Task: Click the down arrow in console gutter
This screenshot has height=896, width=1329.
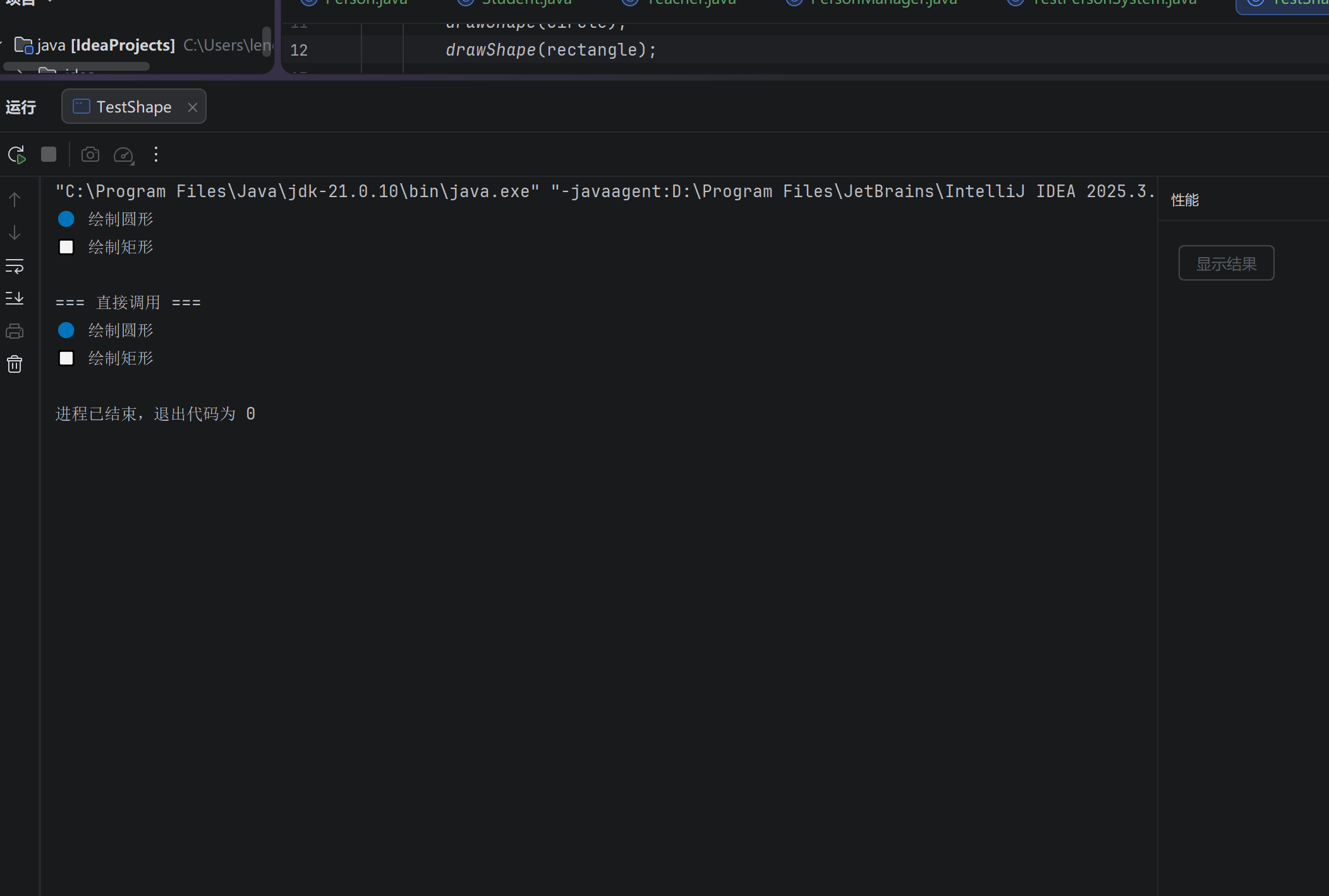Action: pyautogui.click(x=15, y=233)
